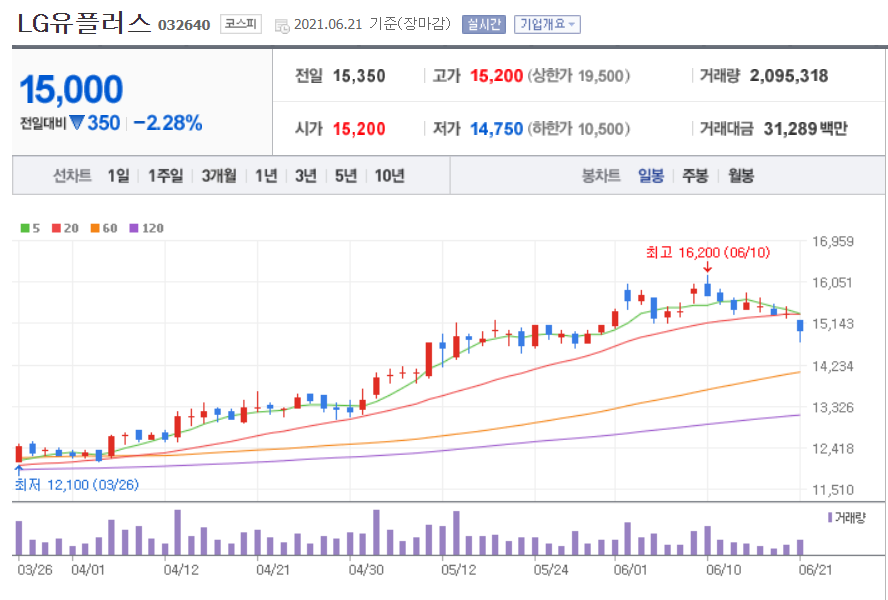Click the 저가 value 14,750

tap(496, 129)
